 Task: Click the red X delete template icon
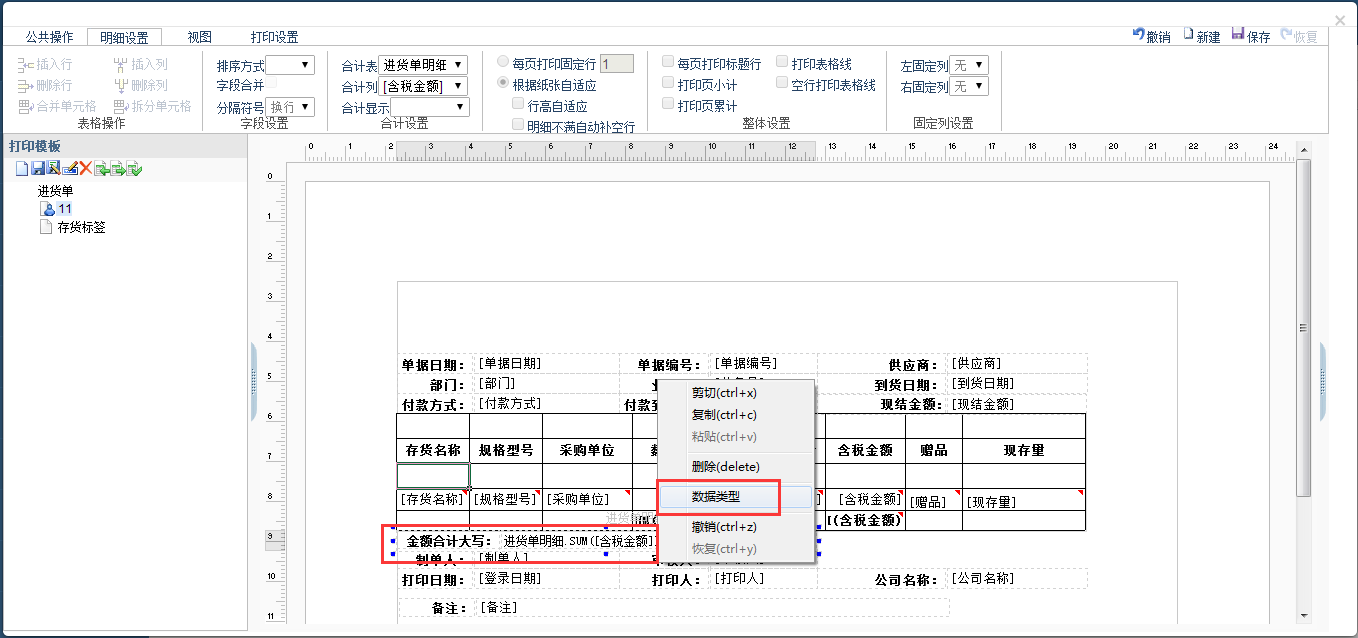coord(86,169)
